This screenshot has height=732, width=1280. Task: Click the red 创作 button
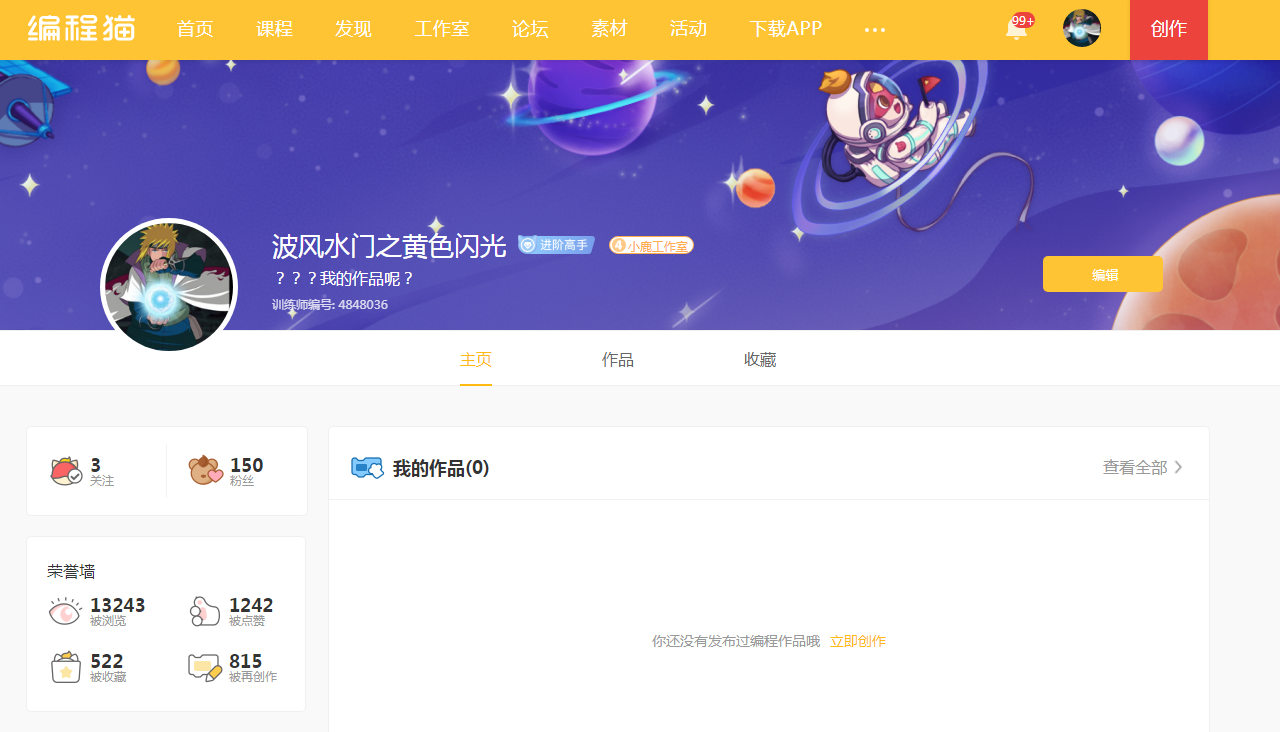point(1169,30)
